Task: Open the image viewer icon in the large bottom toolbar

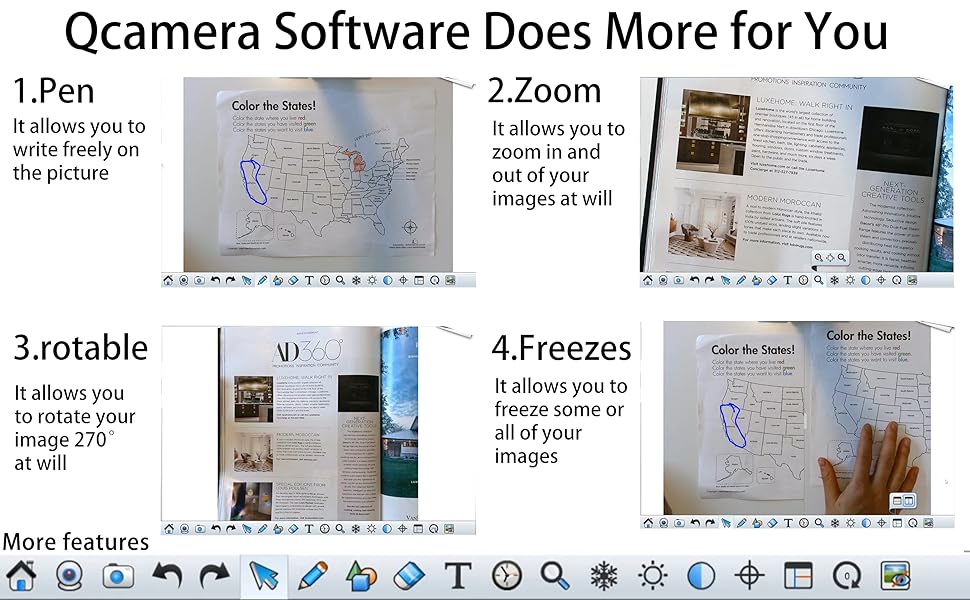Action: [x=895, y=576]
